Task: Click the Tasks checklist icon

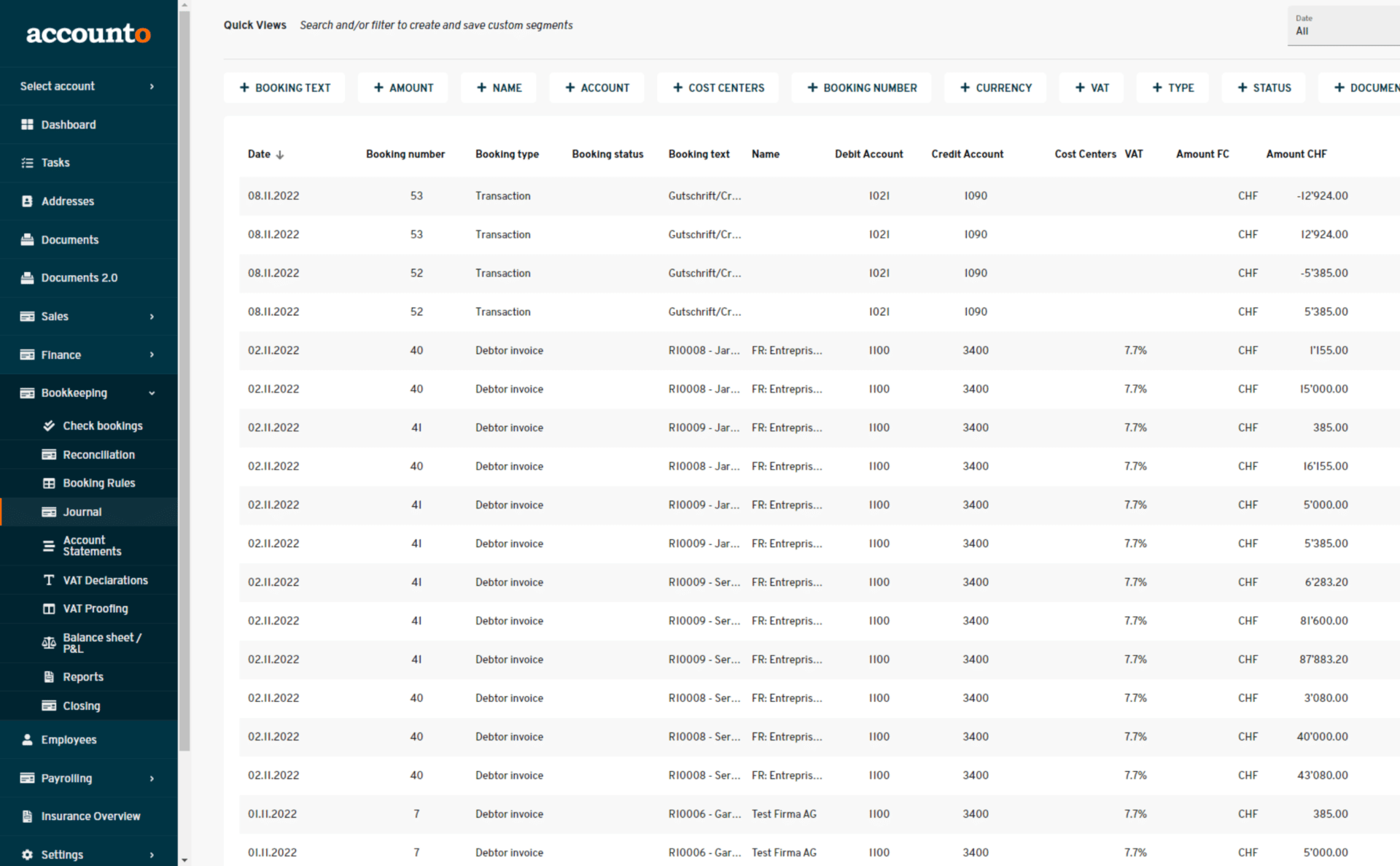Action: tap(27, 163)
